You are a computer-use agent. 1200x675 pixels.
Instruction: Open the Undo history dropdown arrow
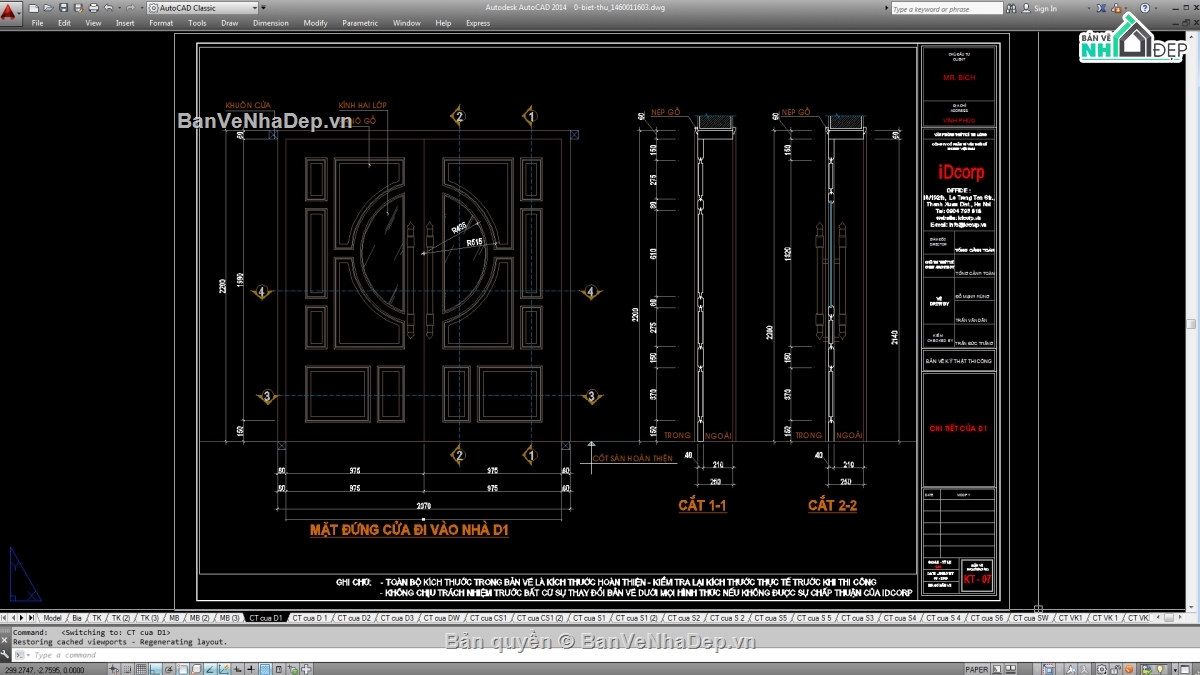point(119,8)
